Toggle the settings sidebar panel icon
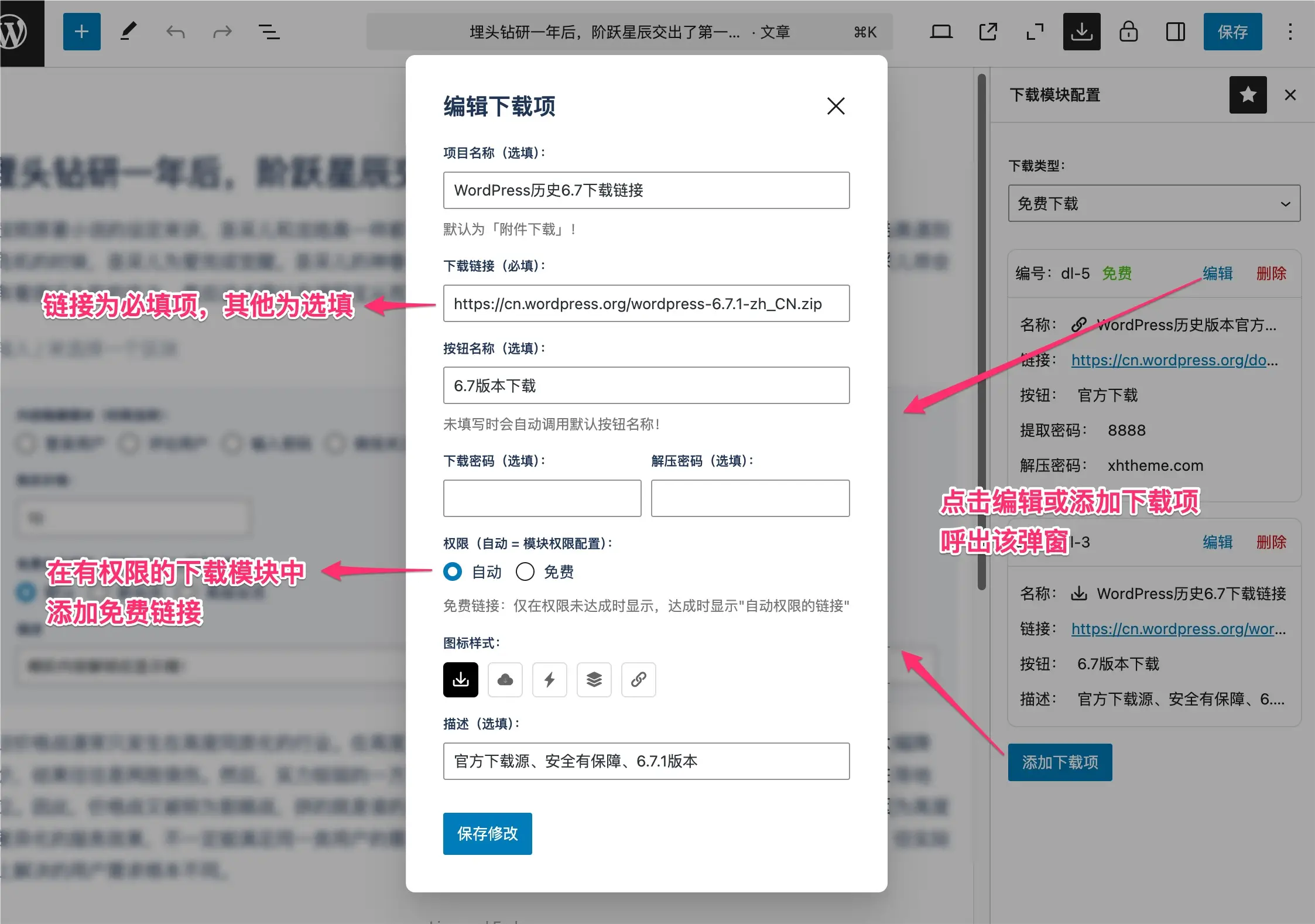Screen dimensions: 1315x924 (1175, 32)
